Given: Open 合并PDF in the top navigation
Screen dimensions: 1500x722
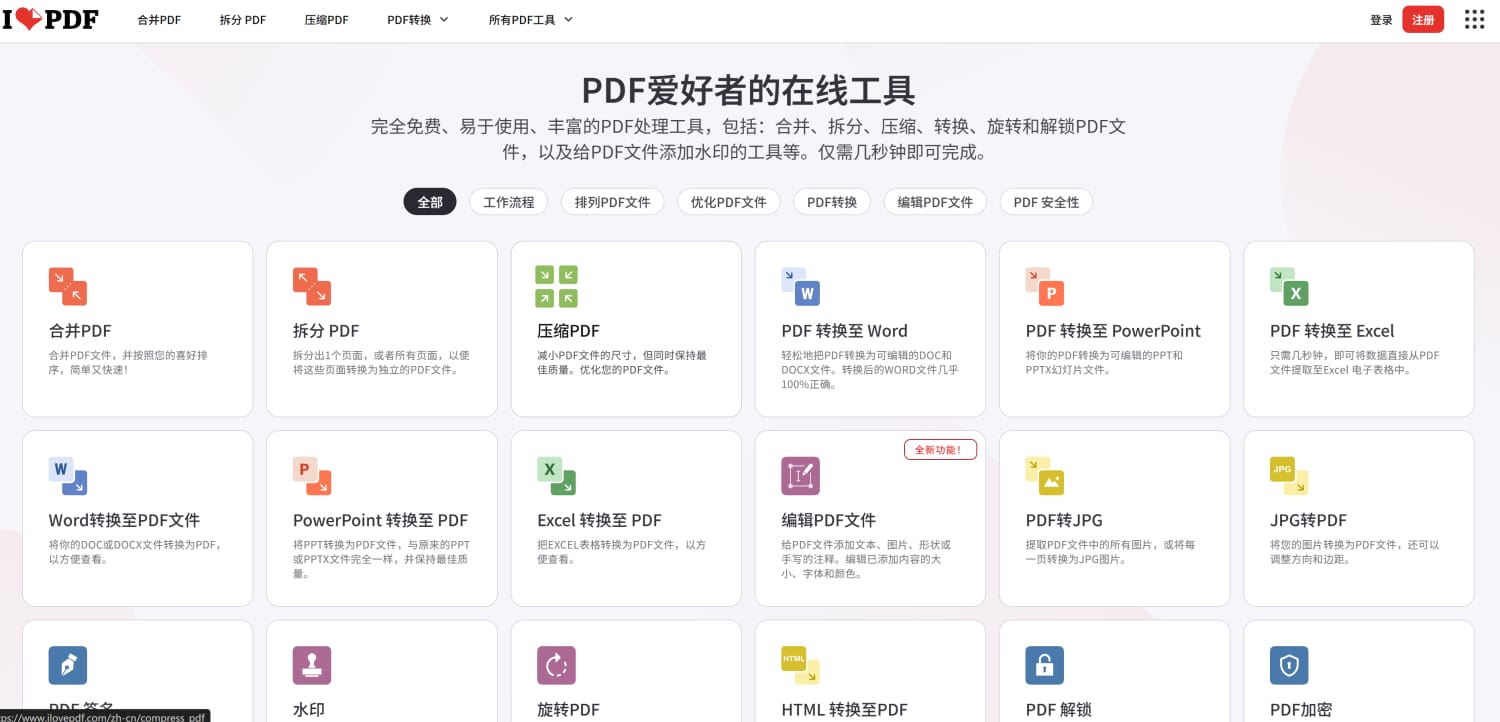Looking at the screenshot, I should click(x=159, y=19).
